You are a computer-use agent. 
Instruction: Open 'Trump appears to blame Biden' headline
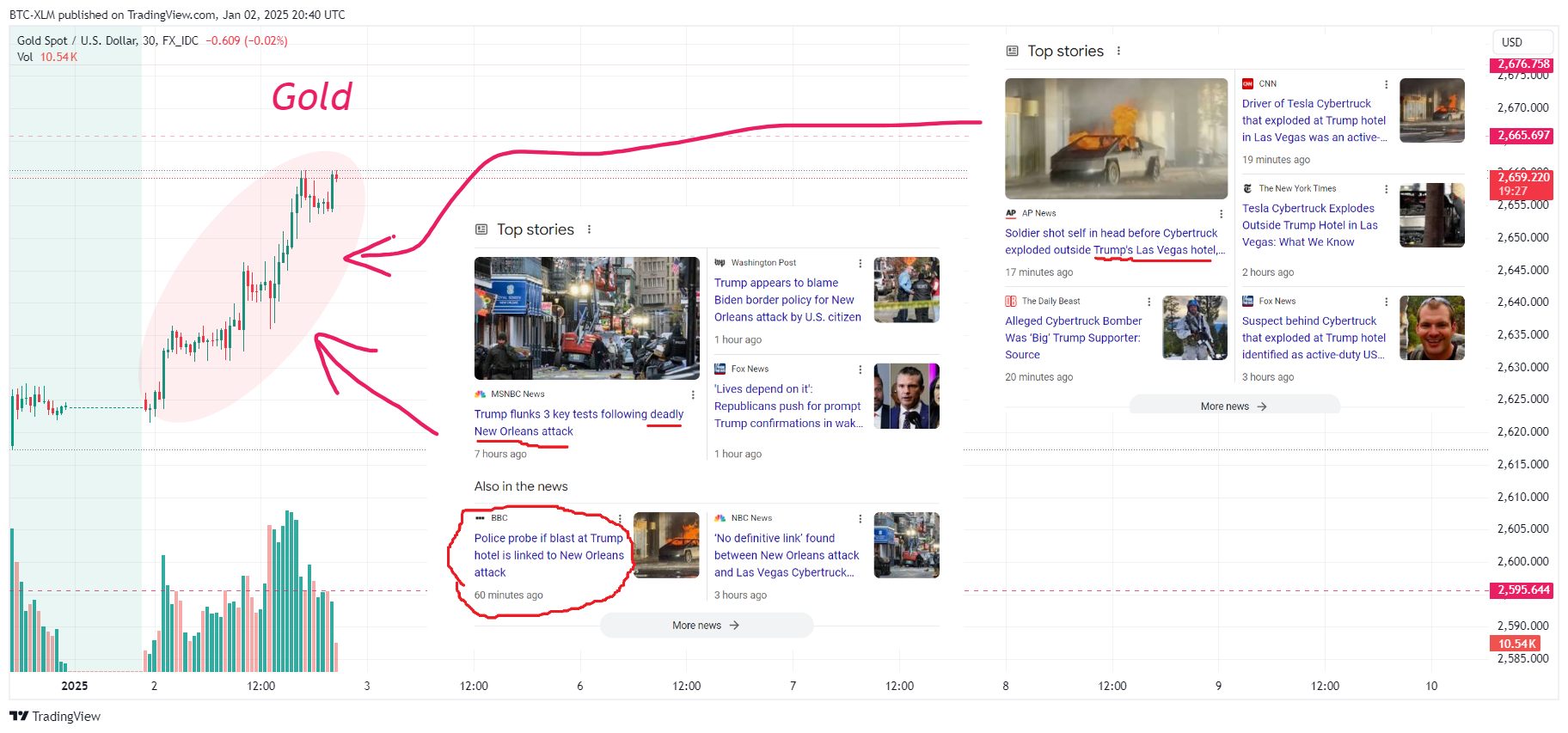[x=787, y=300]
